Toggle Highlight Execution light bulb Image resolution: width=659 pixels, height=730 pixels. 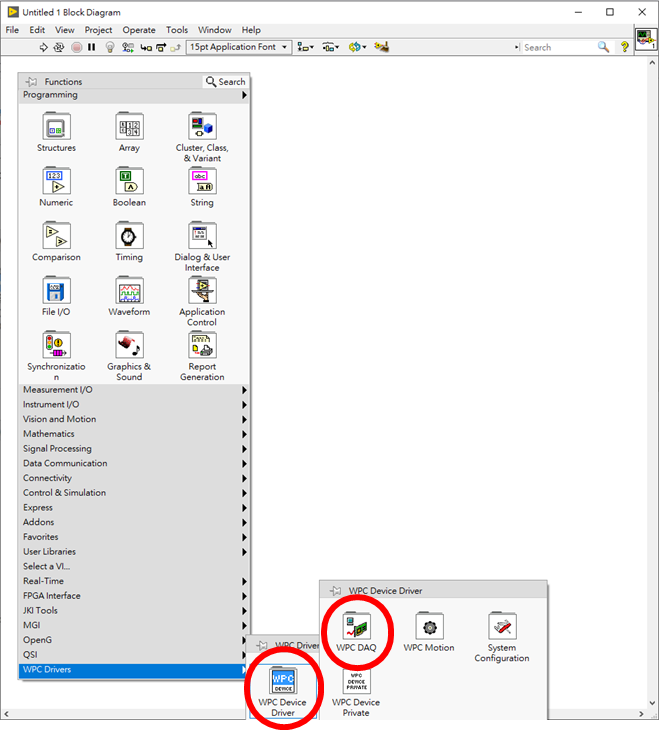point(111,47)
